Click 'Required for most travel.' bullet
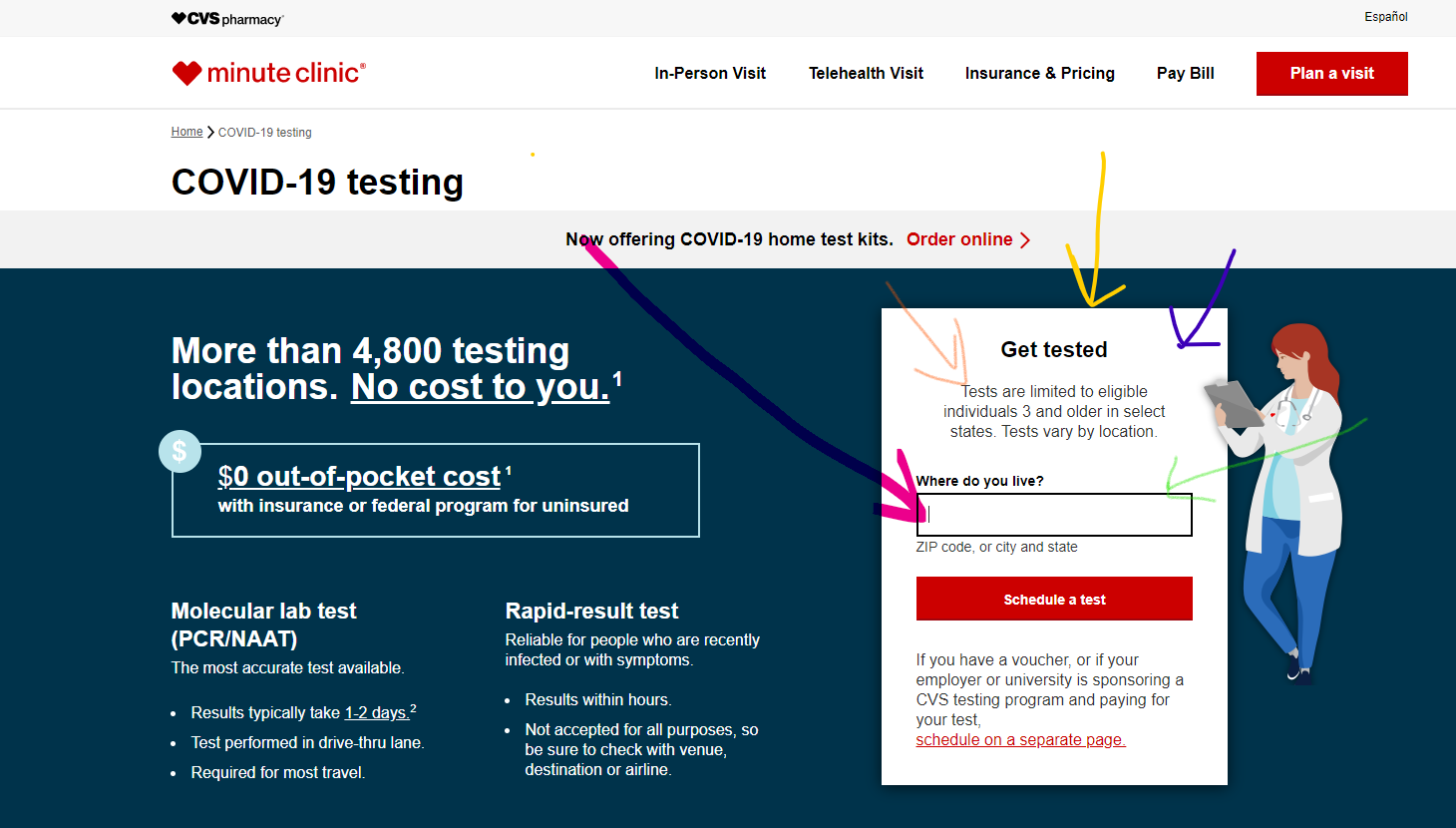 pyautogui.click(x=278, y=772)
